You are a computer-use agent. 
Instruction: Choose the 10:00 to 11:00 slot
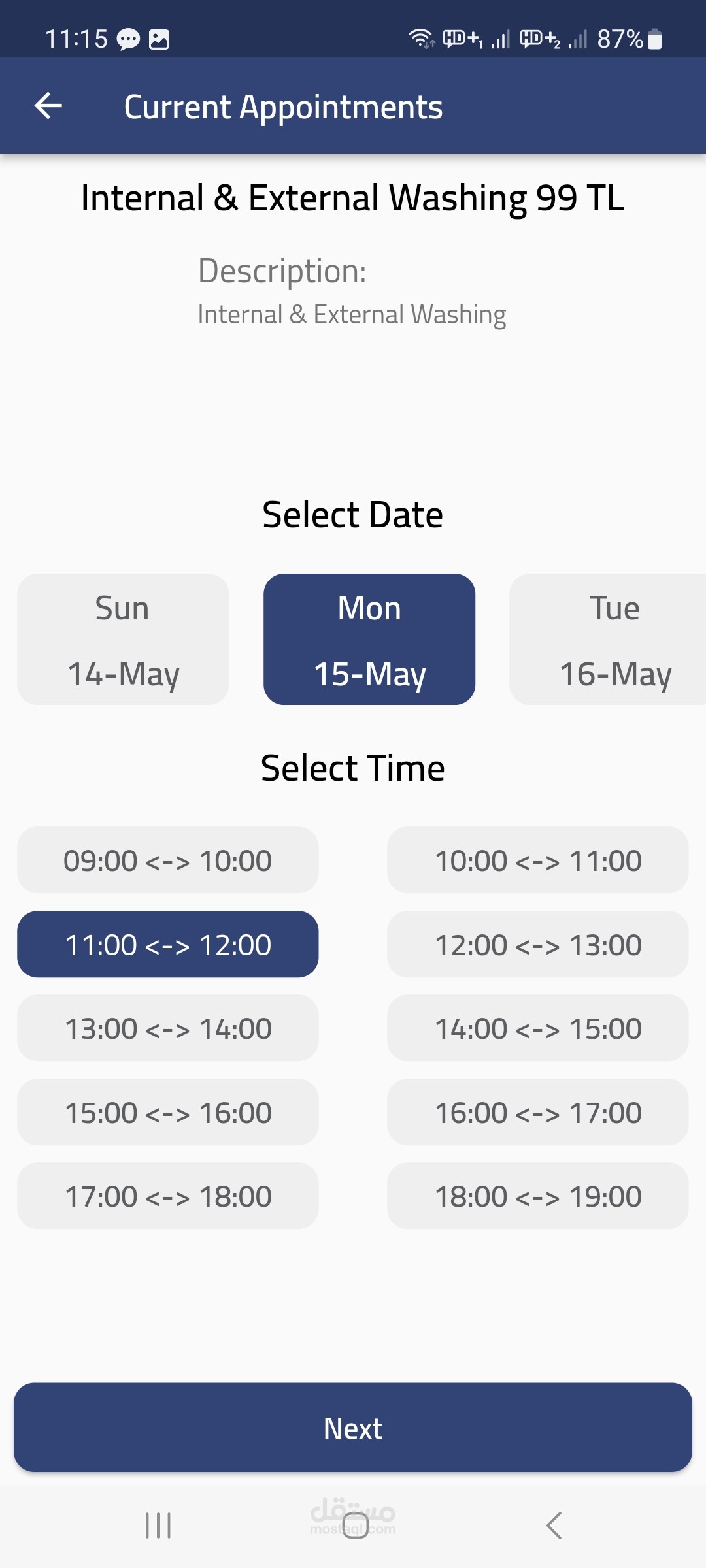(x=537, y=860)
